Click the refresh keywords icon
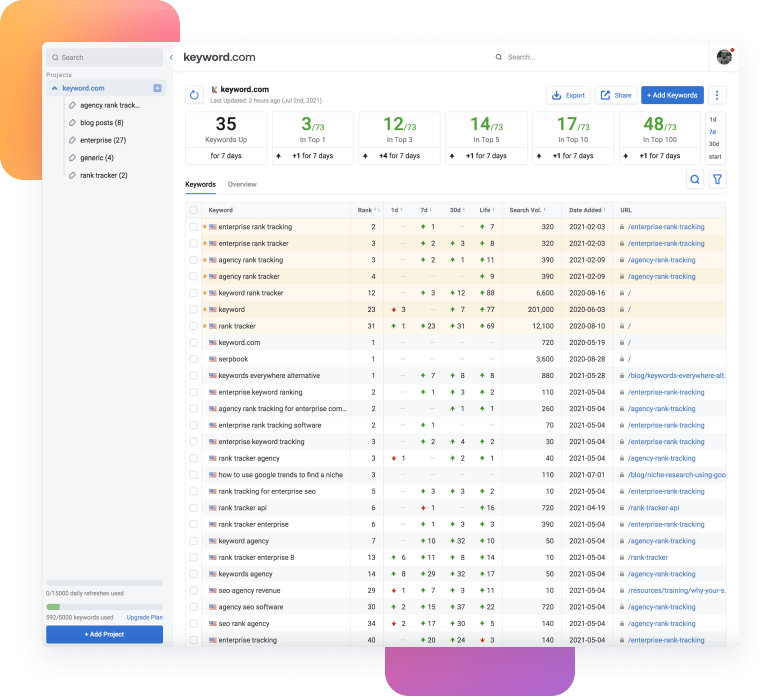Screen dimensions: 768x696 coord(194,95)
